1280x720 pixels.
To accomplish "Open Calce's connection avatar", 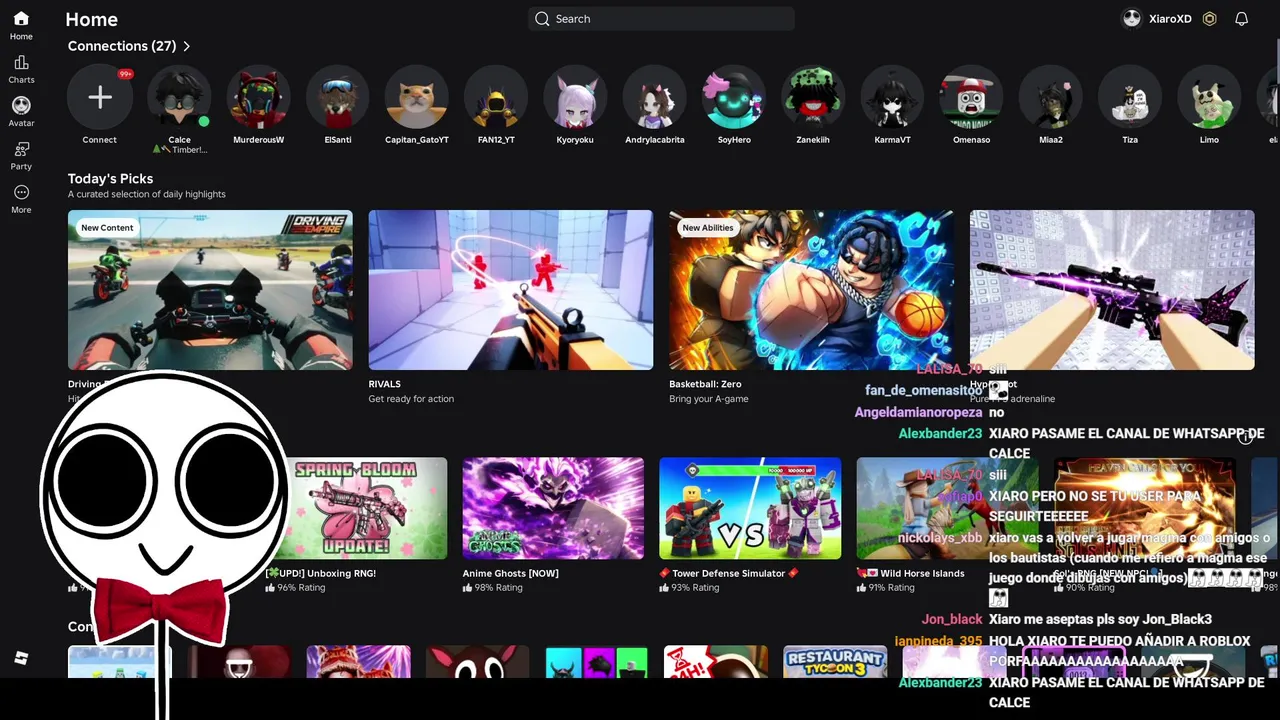I will pyautogui.click(x=179, y=97).
